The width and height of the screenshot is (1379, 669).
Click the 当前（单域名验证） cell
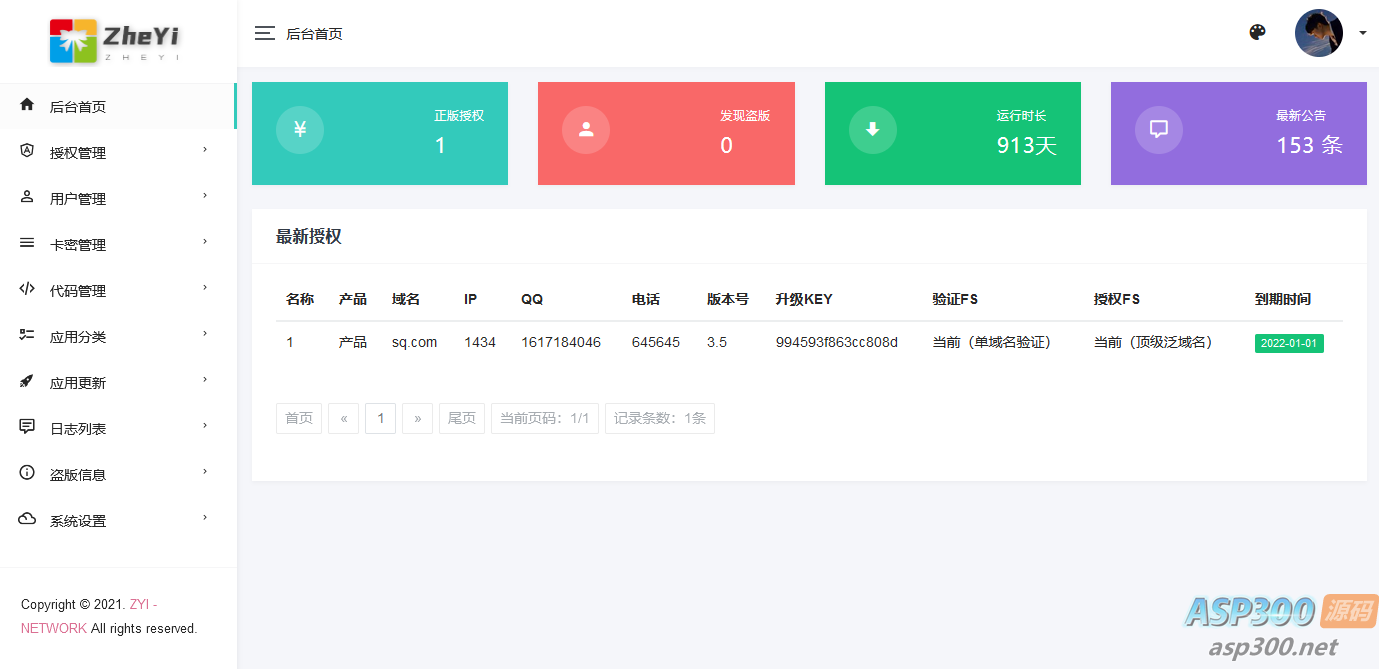[x=992, y=342]
